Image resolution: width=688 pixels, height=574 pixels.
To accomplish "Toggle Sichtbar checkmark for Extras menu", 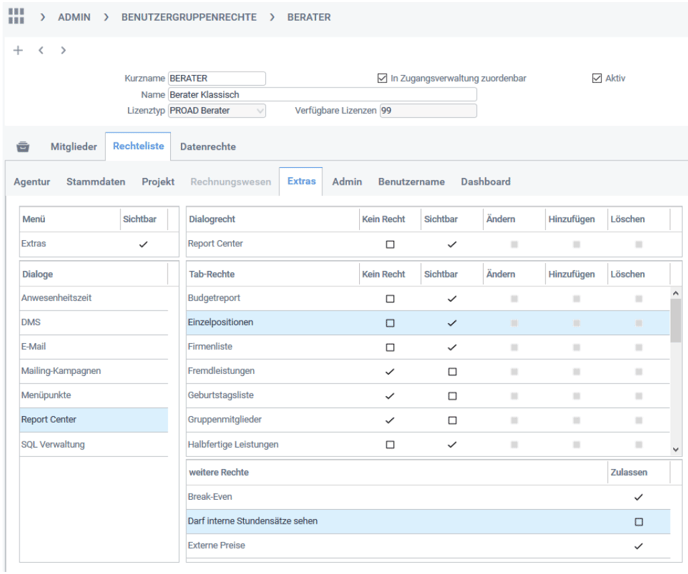I will click(143, 244).
